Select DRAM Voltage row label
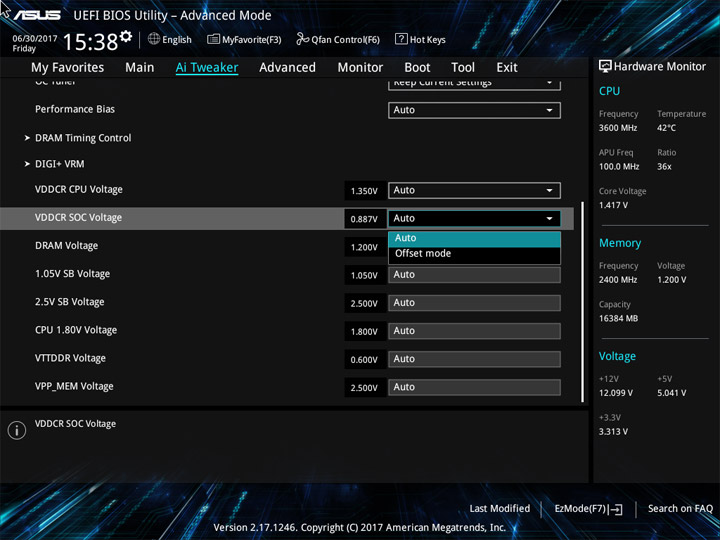The height and width of the screenshot is (540, 720). click(x=67, y=246)
